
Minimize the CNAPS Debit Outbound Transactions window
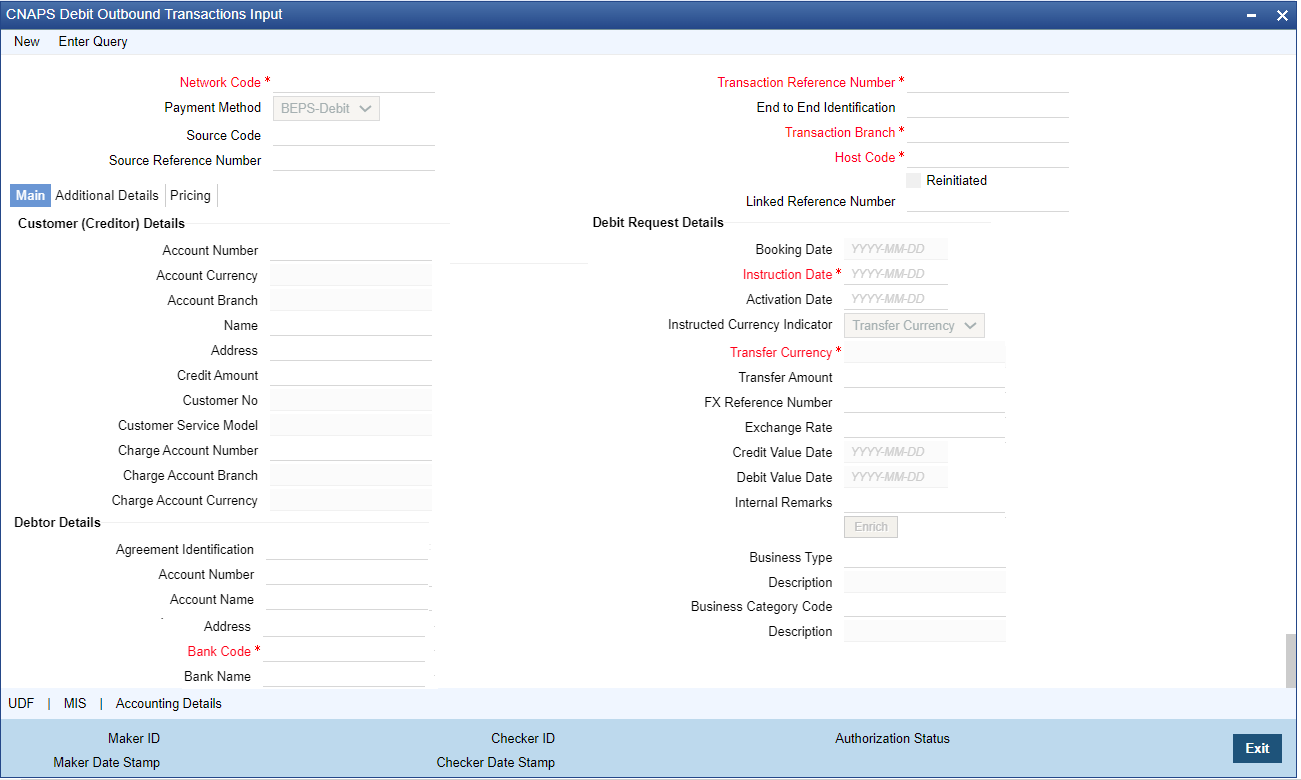click(x=1252, y=15)
